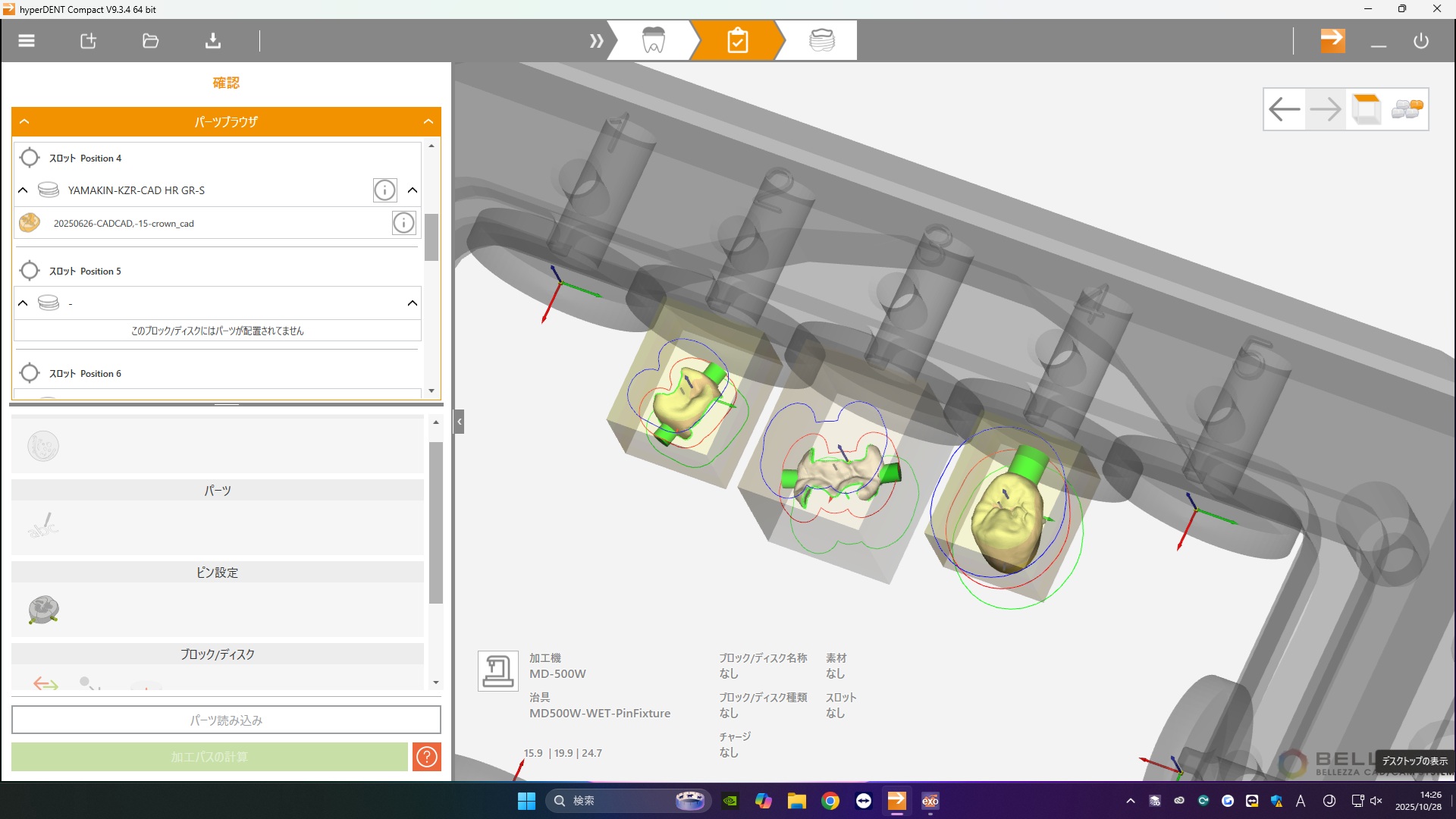Show info for YAMAKIN-KZR-CAD HR GR-S block
This screenshot has height=819, width=1456.
click(x=384, y=190)
